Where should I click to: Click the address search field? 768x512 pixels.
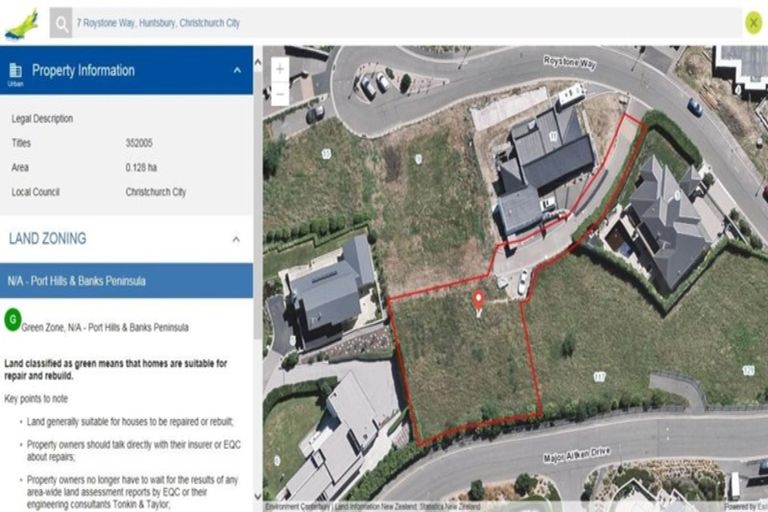pos(407,23)
